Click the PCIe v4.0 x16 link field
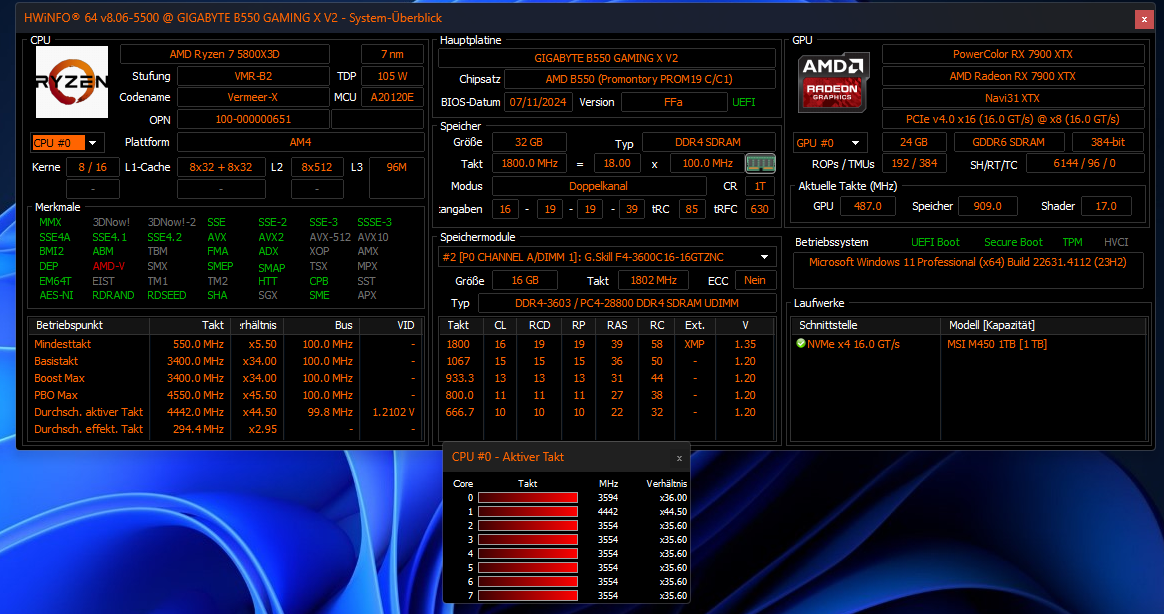Viewport: 1164px width, 614px height. (x=1013, y=119)
